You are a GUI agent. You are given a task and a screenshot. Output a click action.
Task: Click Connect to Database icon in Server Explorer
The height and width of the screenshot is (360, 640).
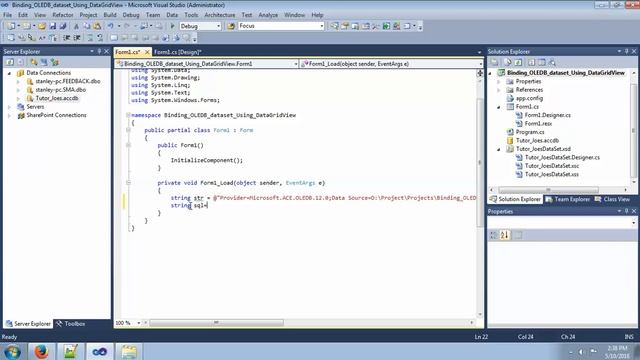[x=34, y=62]
